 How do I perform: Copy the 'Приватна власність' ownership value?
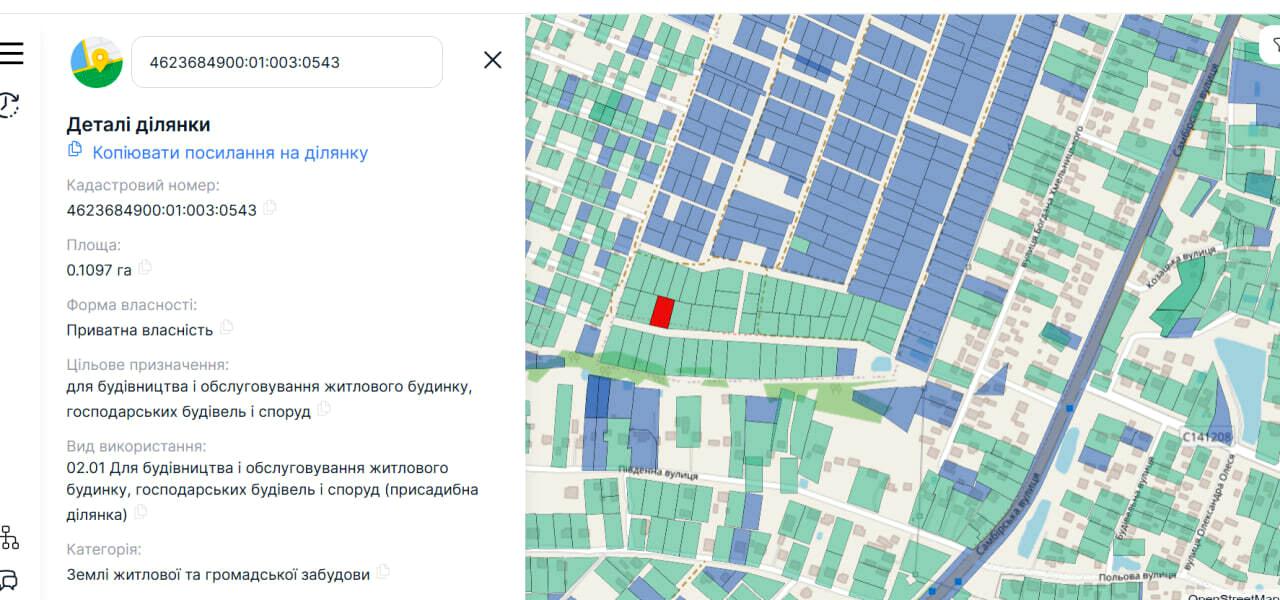[x=227, y=328]
